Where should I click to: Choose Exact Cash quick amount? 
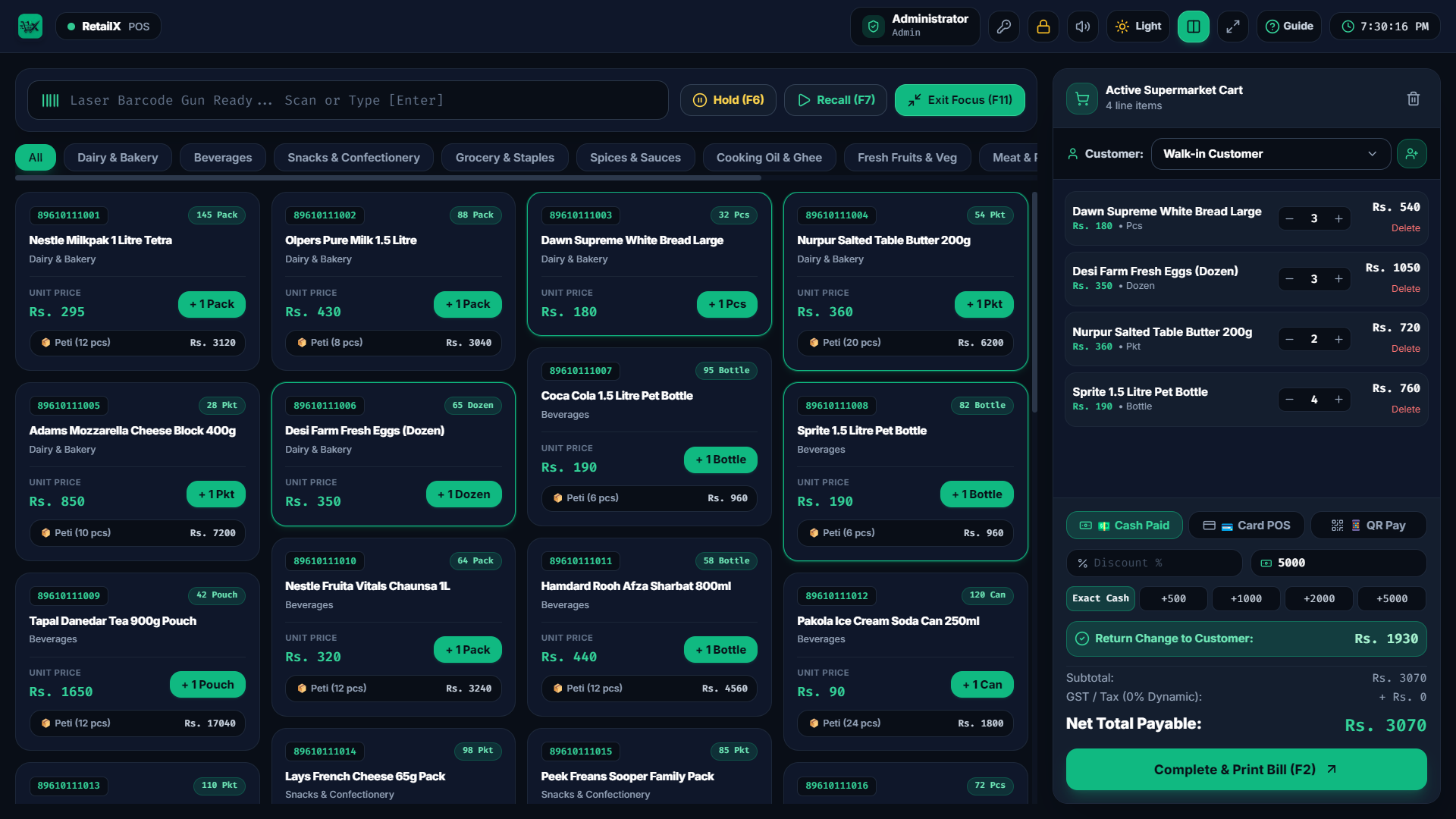tap(1100, 599)
